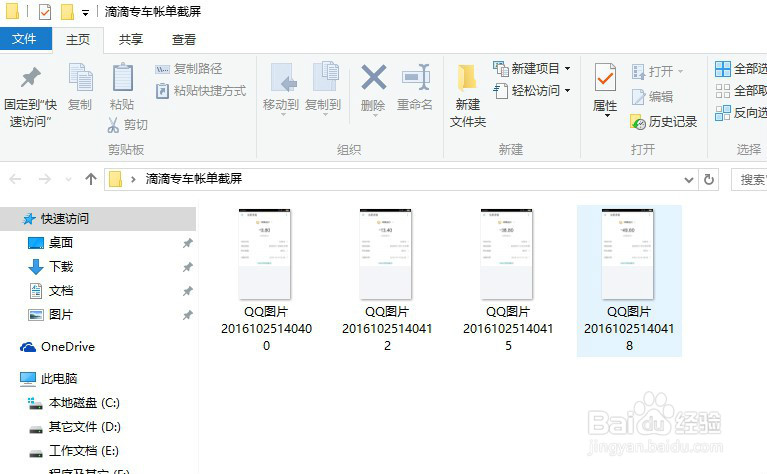Expand Easy access (轻松访问) dropdown
This screenshot has width=767, height=474.
[567, 91]
